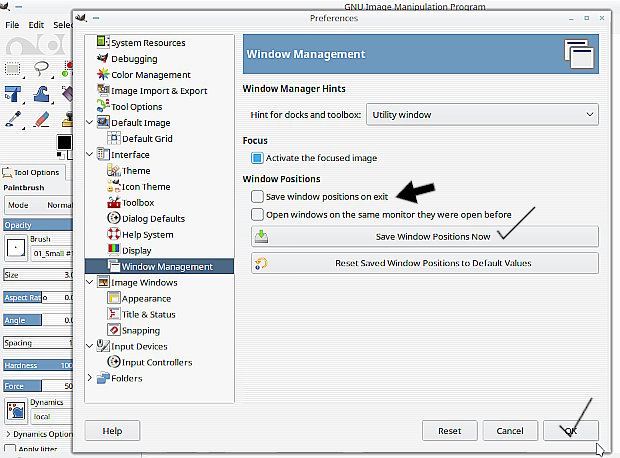Click the Interface category icon

coord(103,154)
